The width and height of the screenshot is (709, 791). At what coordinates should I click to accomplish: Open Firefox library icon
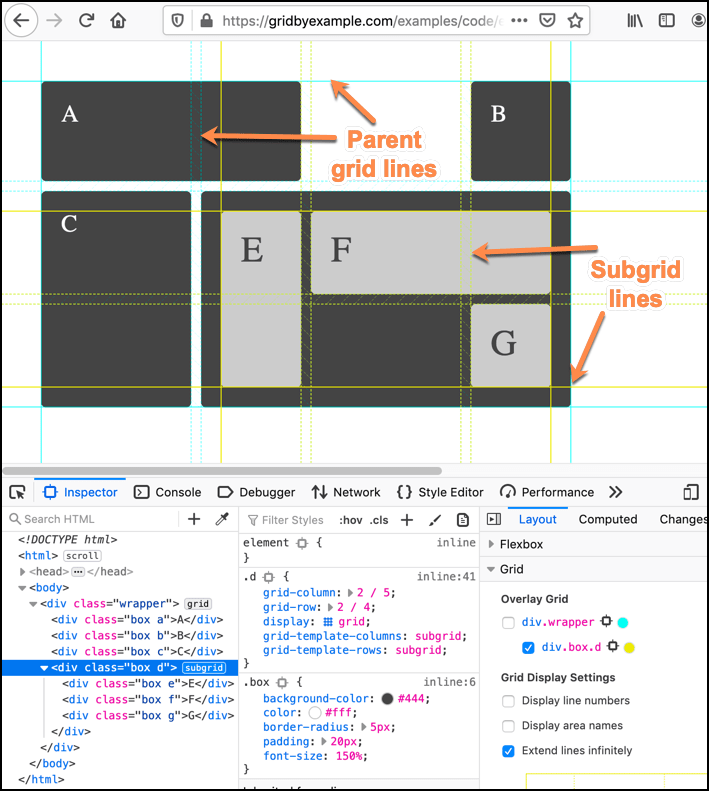(635, 20)
